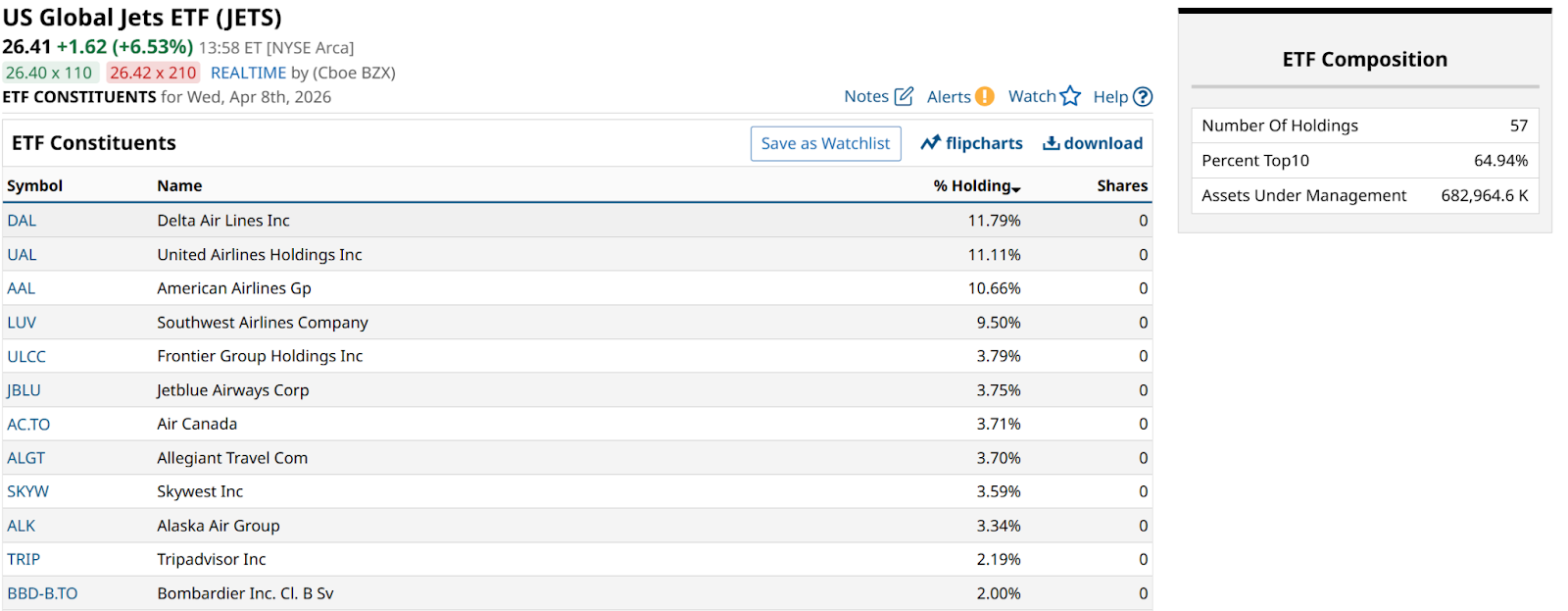Click the Watch star icon
Image resolution: width=1568 pixels, height=611 pixels.
[x=1070, y=96]
